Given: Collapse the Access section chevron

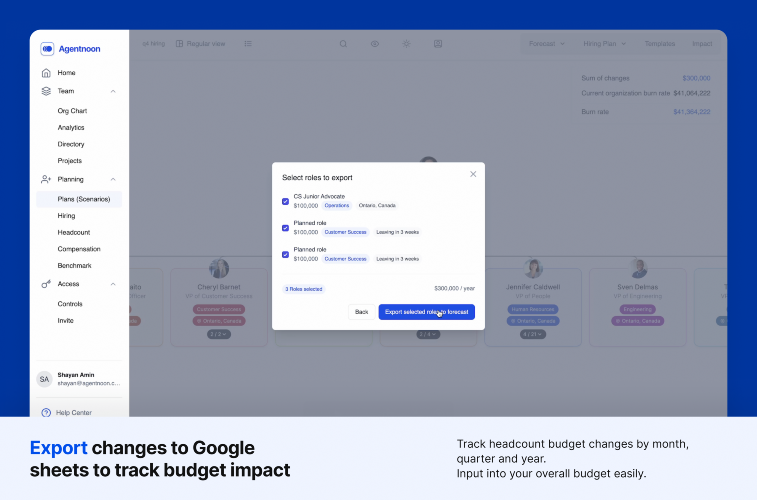Looking at the screenshot, I should tap(113, 284).
